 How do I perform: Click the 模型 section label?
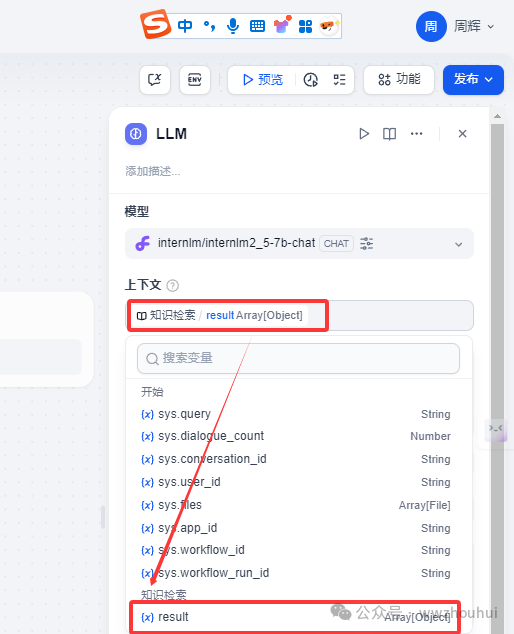[137, 211]
